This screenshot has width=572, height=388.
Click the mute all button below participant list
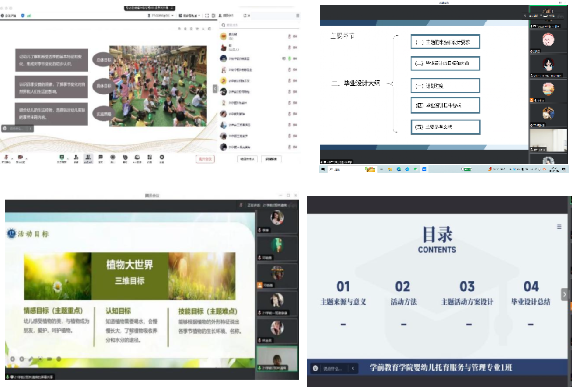pyautogui.click(x=247, y=159)
